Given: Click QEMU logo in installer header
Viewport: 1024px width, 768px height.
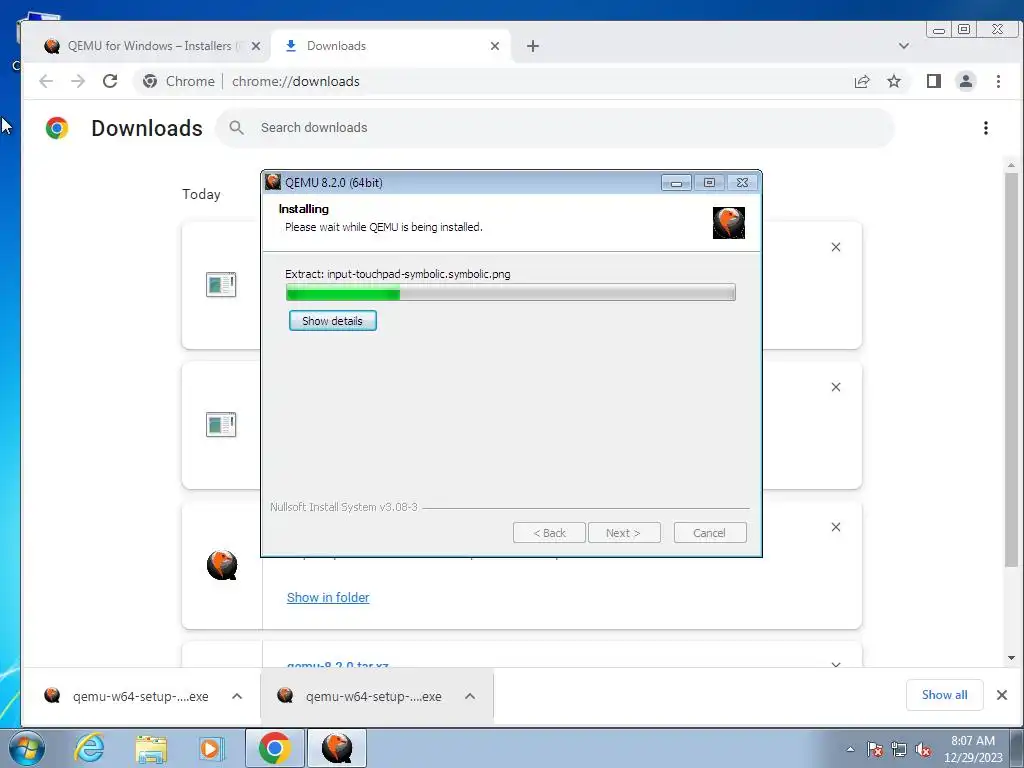Looking at the screenshot, I should coord(729,223).
